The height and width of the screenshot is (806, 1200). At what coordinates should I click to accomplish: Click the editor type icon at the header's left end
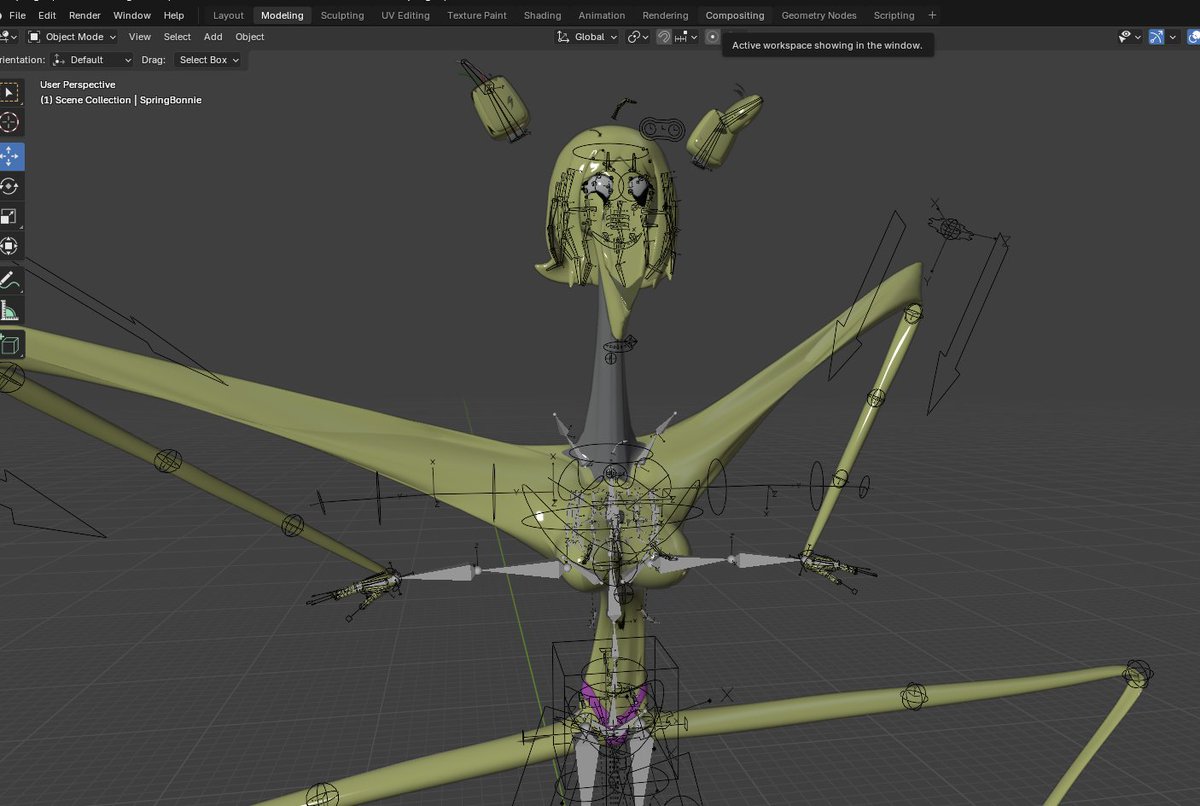pyautogui.click(x=8, y=37)
